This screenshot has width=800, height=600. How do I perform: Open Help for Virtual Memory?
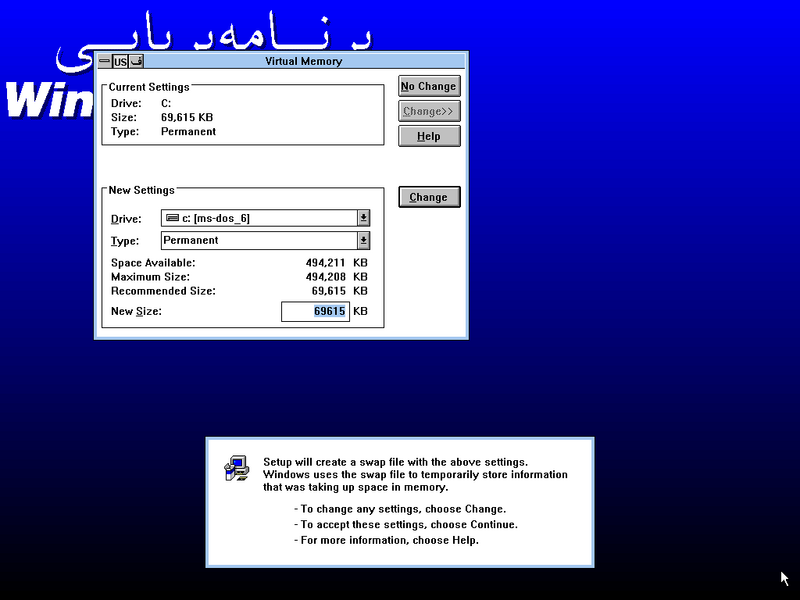[x=429, y=136]
